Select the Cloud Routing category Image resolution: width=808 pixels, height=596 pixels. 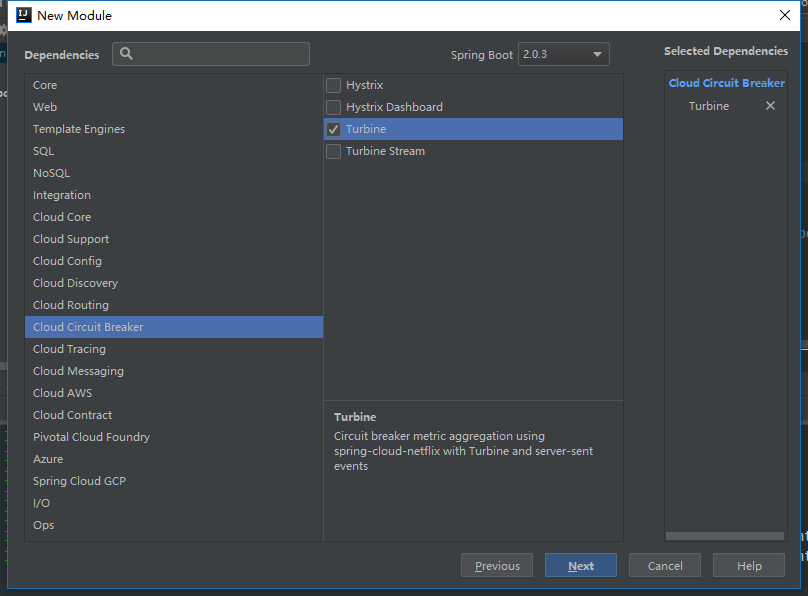[x=174, y=305]
